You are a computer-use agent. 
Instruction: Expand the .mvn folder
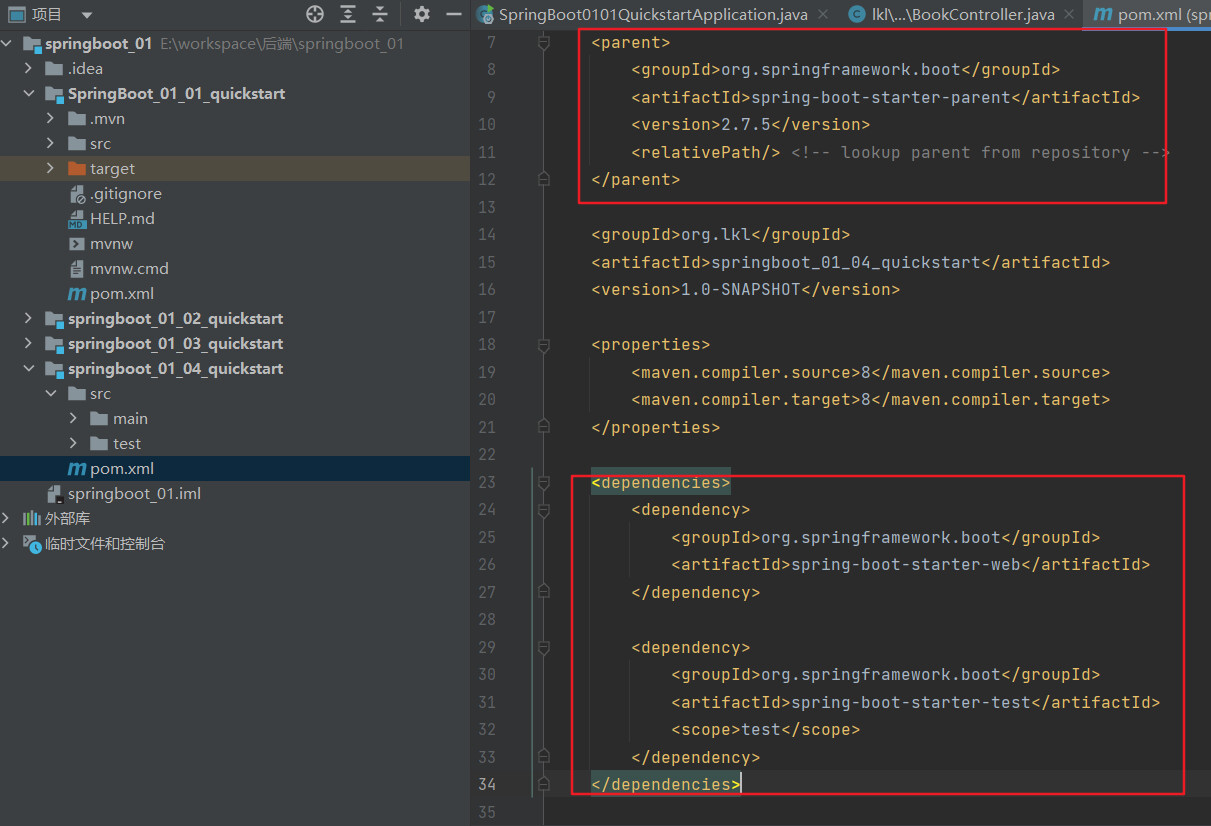tap(51, 119)
